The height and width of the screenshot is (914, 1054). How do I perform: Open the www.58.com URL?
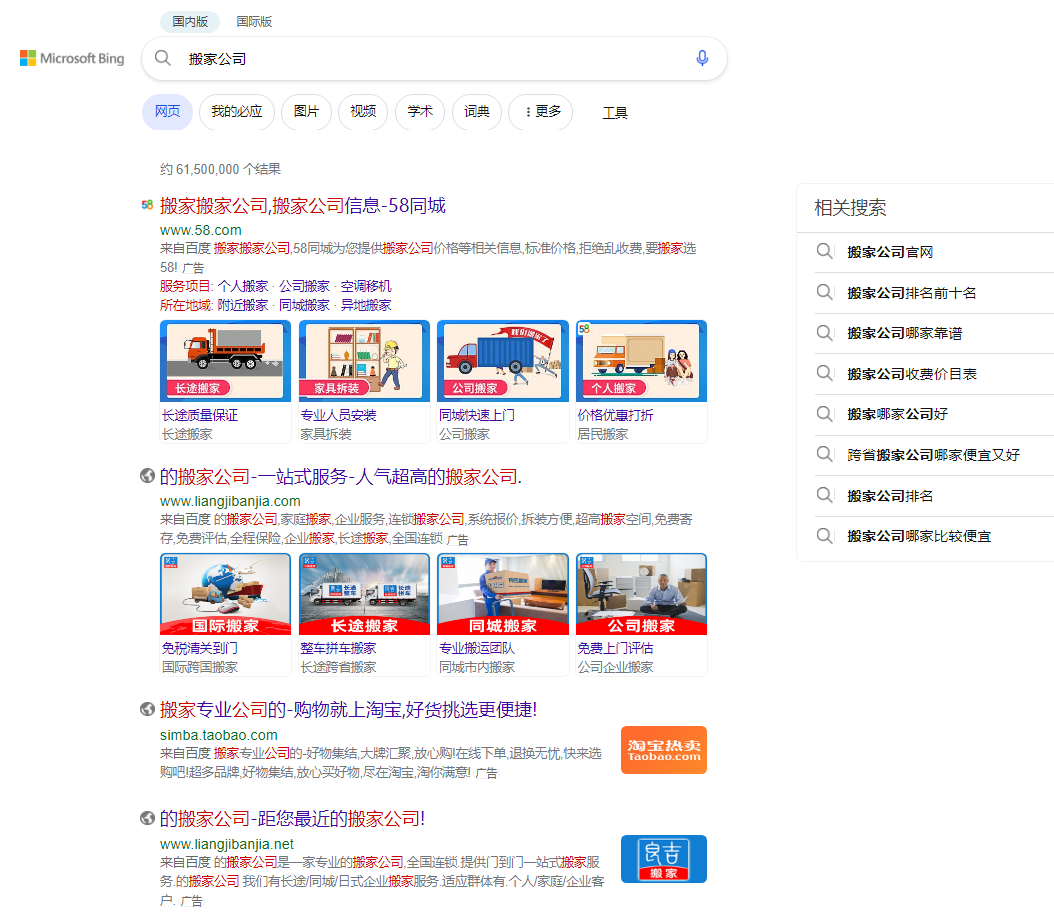point(200,230)
